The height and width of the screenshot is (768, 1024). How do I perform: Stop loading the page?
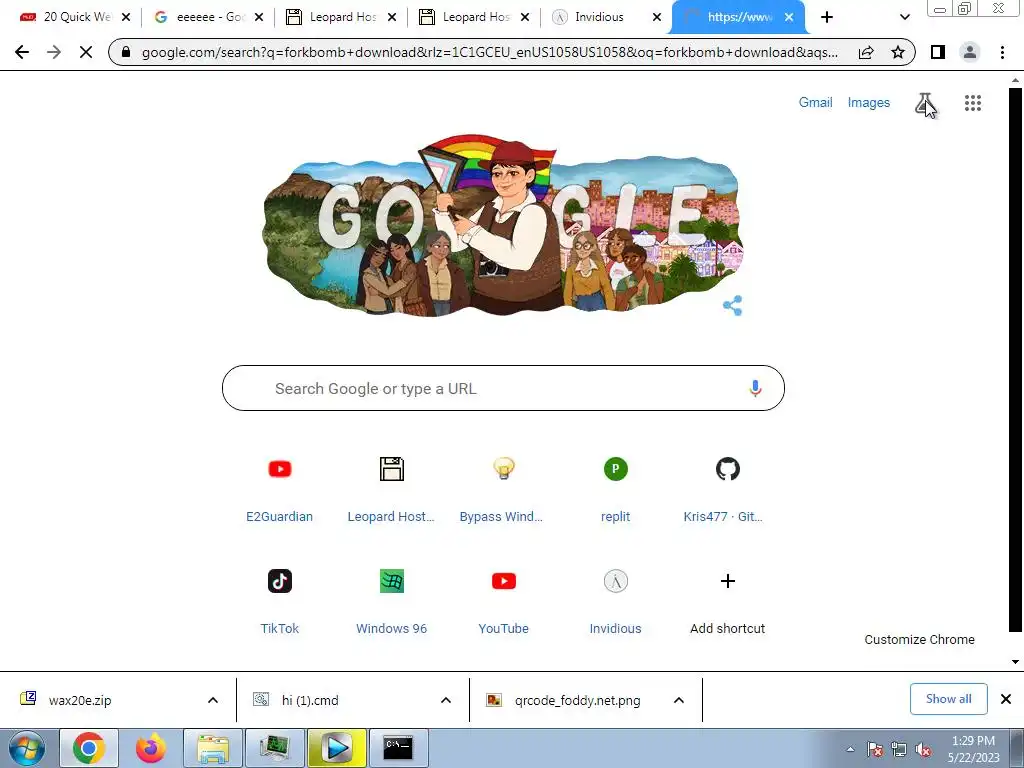tap(86, 52)
